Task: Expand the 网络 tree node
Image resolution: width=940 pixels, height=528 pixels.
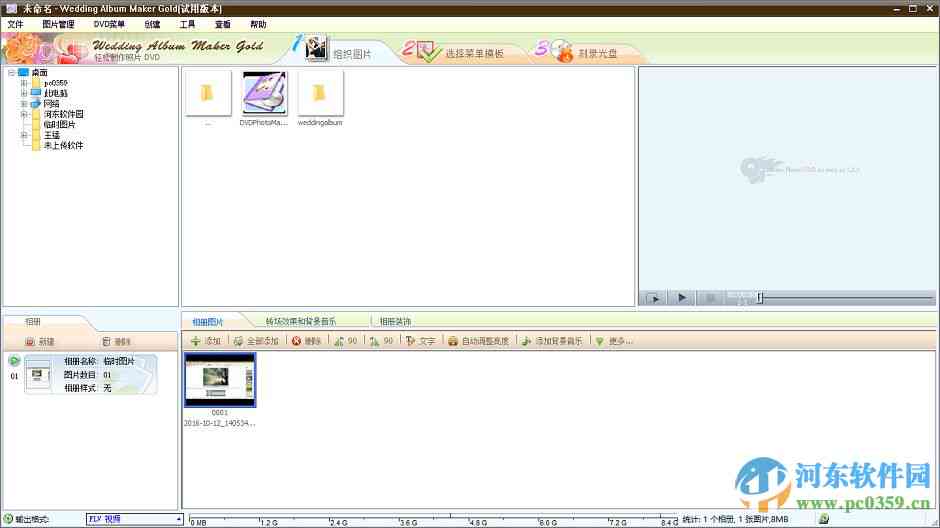Action: (24, 104)
